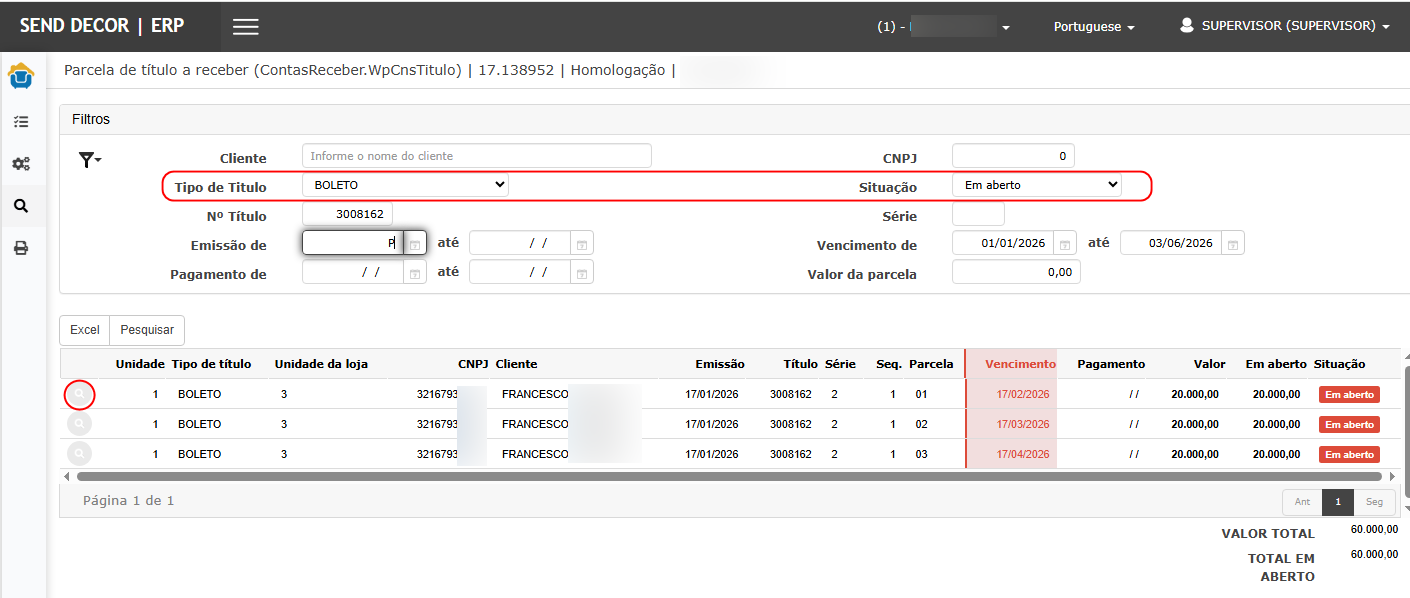Screen dimensions: 1410x598
Task: Open calendar picker for Emissão de start date
Action: [415, 243]
